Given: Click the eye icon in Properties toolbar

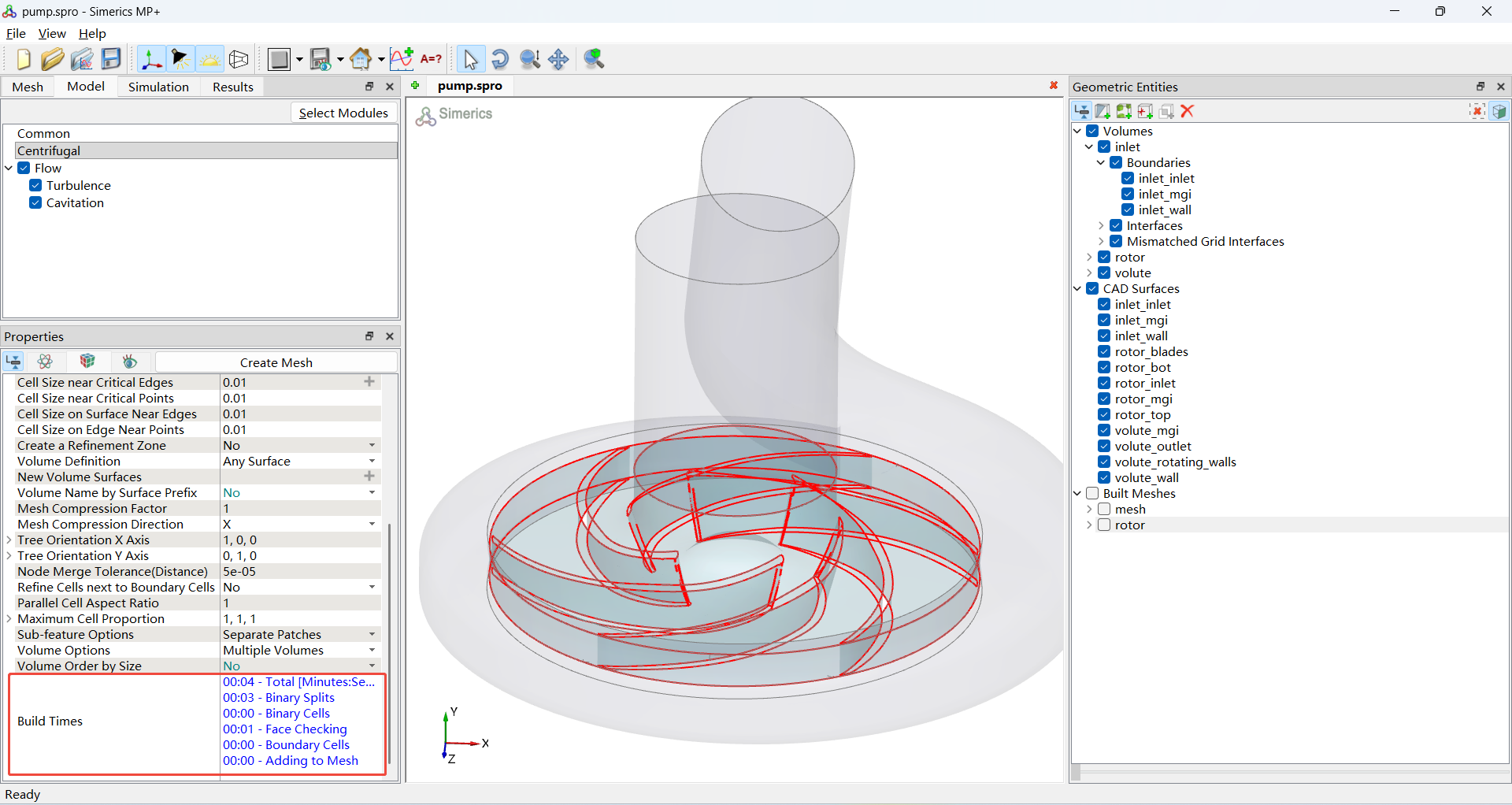Looking at the screenshot, I should 130,362.
